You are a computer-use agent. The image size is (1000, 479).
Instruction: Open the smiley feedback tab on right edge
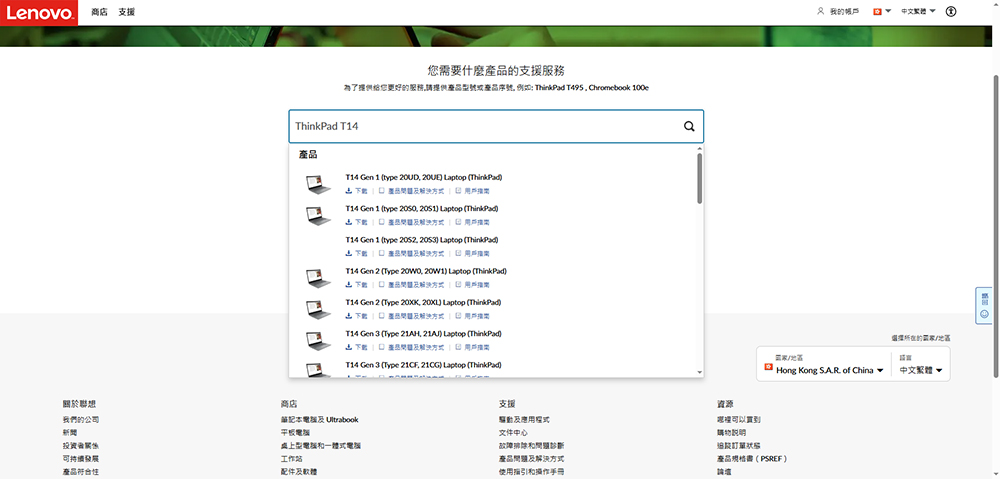click(984, 306)
